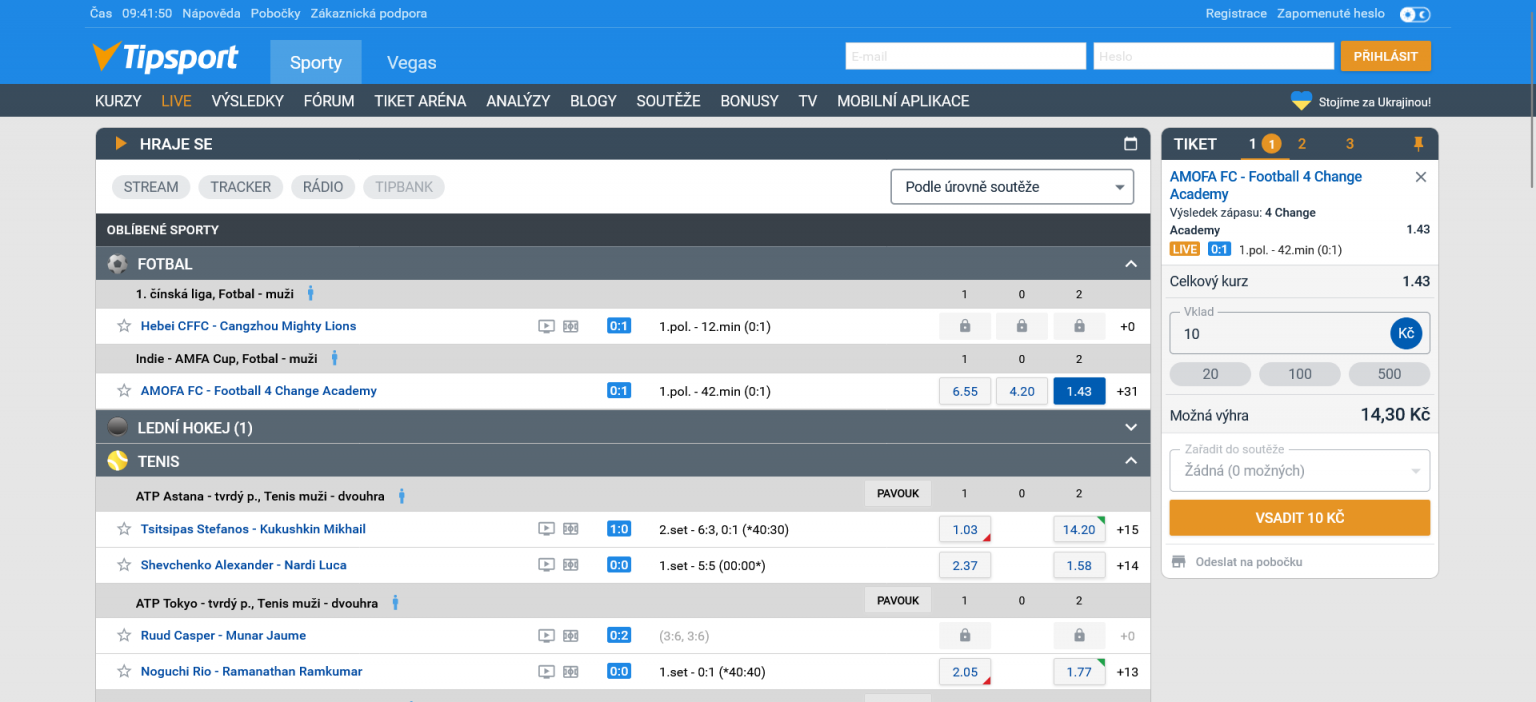Switch to the Vegas tab
This screenshot has height=702, width=1536.
[x=411, y=63]
